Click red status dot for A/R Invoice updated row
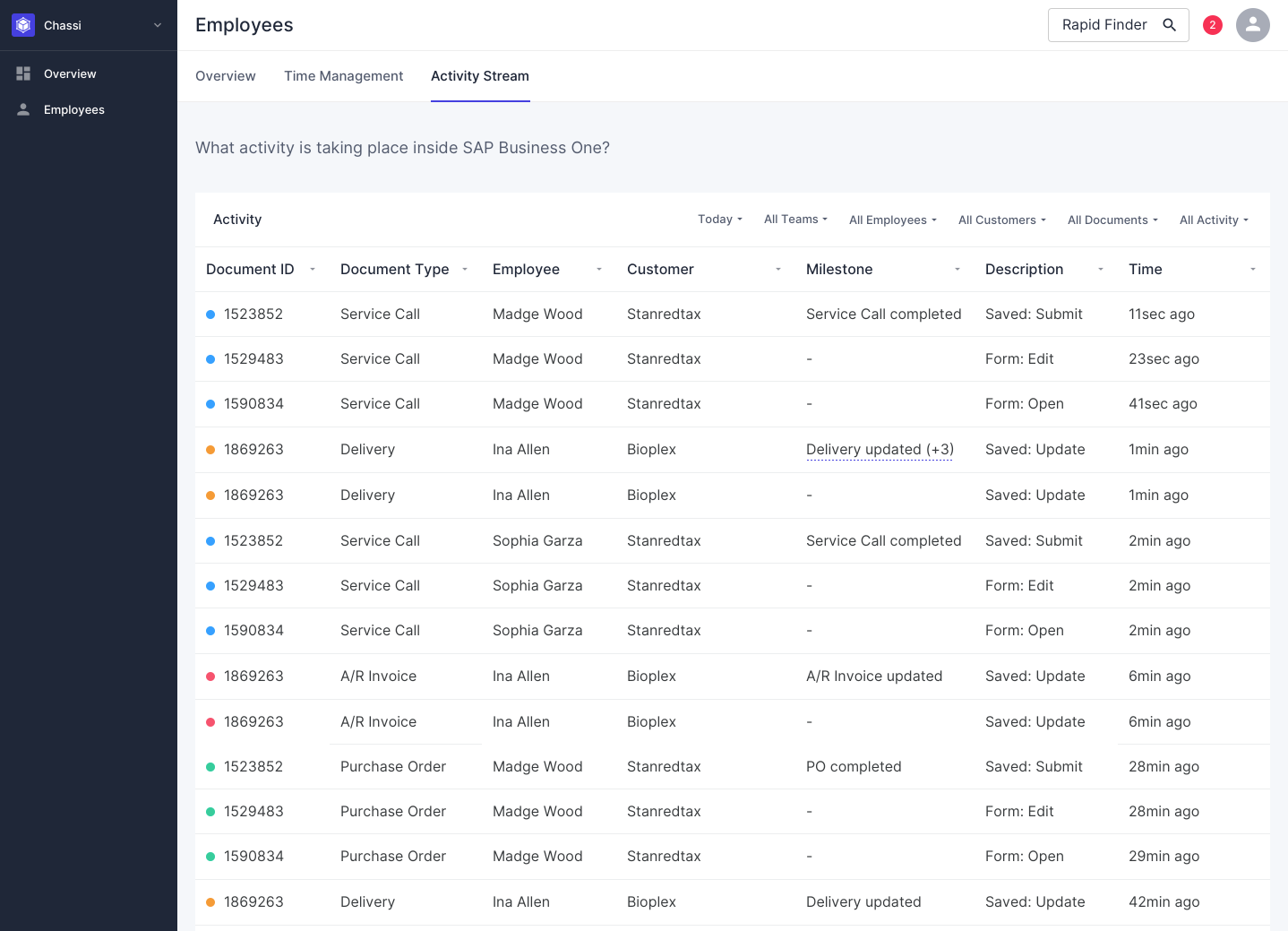The image size is (1288, 931). pyautogui.click(x=210, y=677)
